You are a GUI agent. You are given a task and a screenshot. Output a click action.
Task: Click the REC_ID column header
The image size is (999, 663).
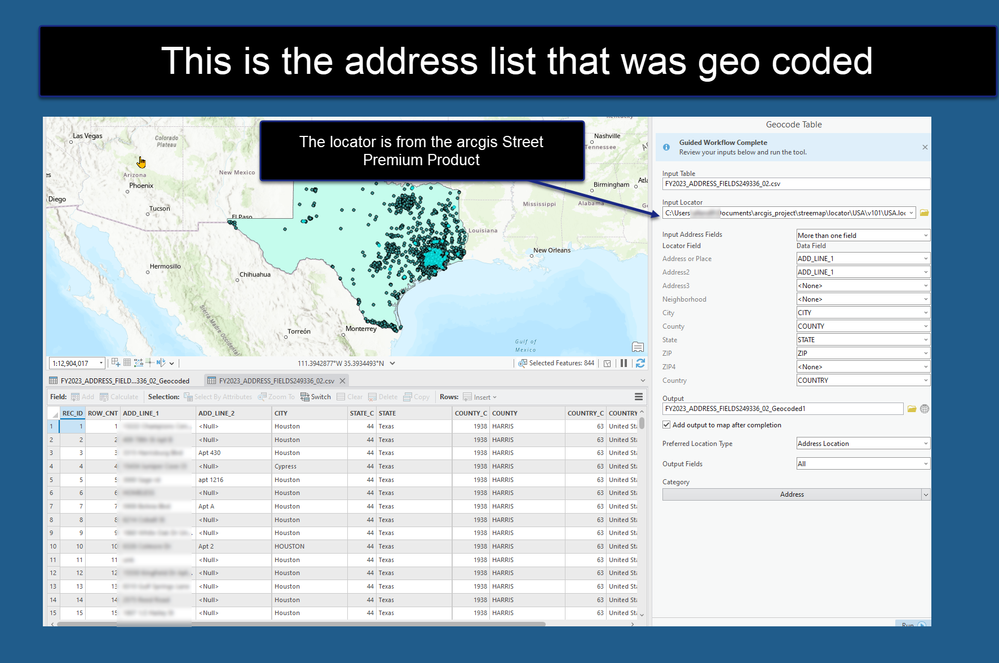point(73,413)
